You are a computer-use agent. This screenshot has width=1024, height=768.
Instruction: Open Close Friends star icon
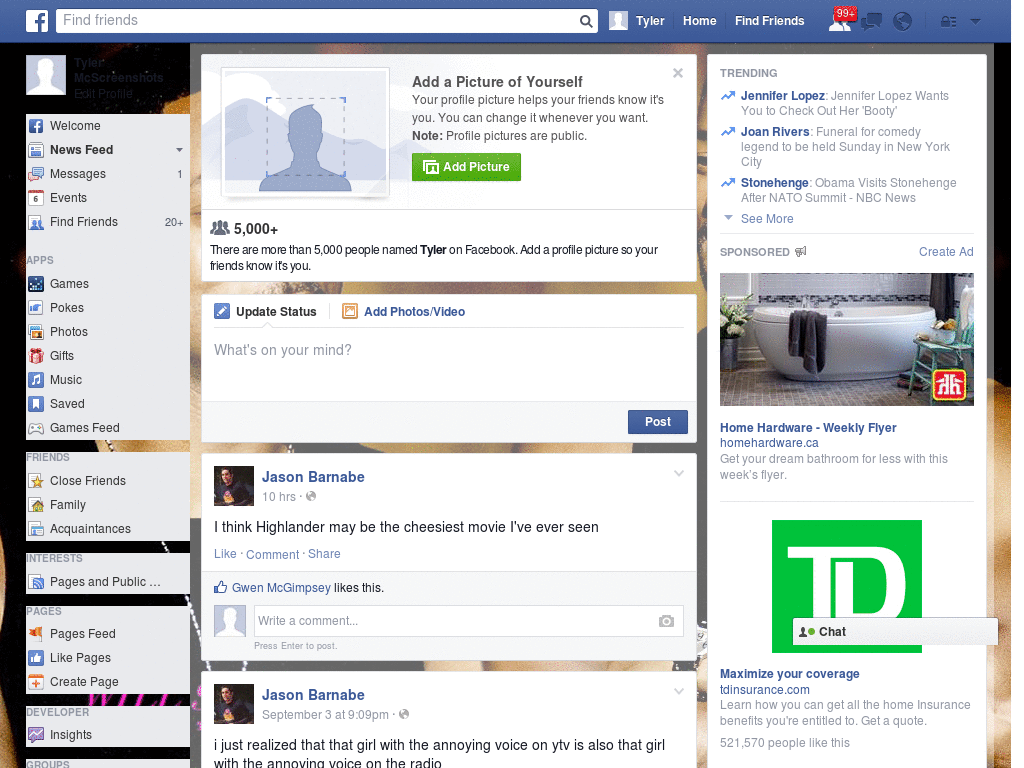(36, 481)
